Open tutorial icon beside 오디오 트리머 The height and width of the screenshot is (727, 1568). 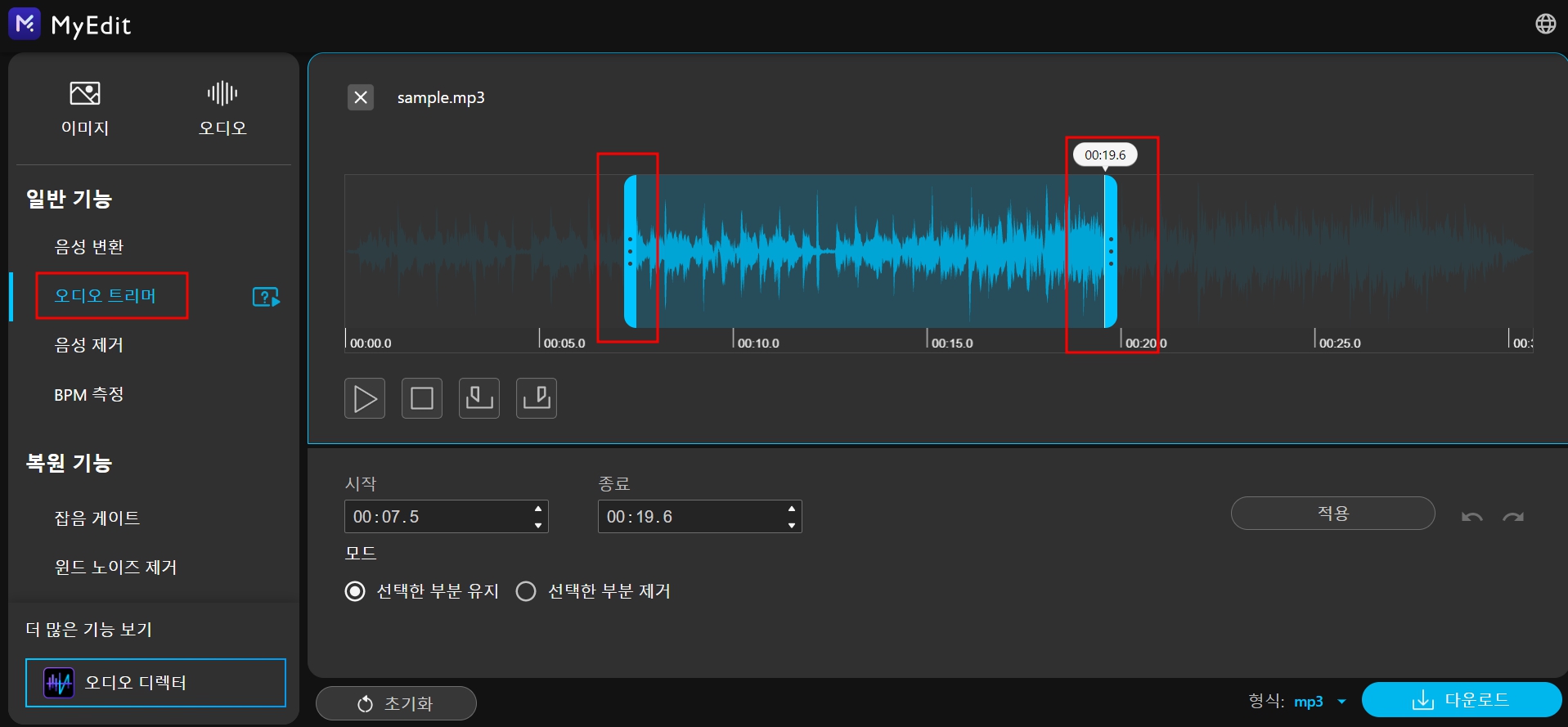(x=266, y=297)
